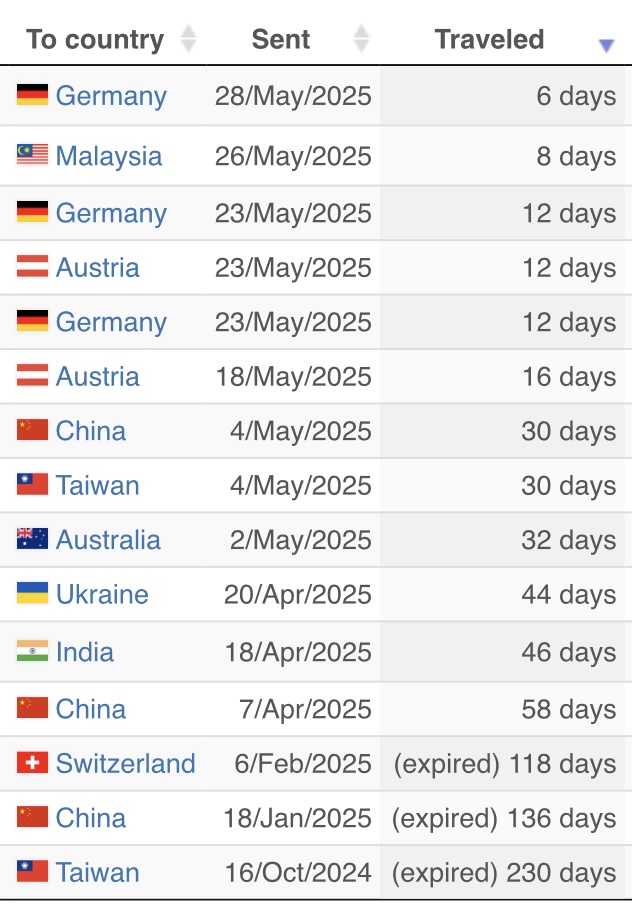
Task: Open the Ukraine country link
Action: [102, 594]
